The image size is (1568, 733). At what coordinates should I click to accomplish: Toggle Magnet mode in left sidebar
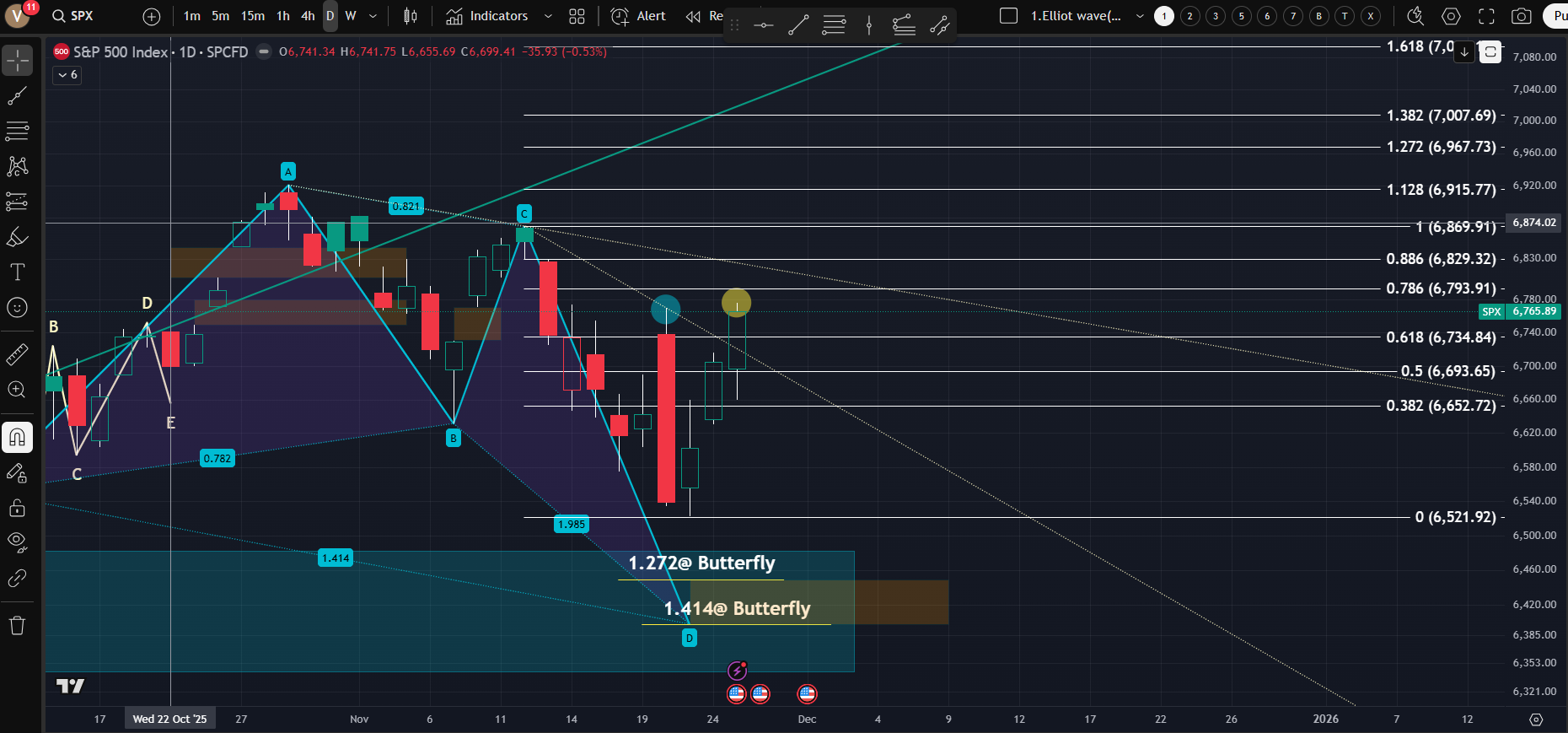[18, 437]
